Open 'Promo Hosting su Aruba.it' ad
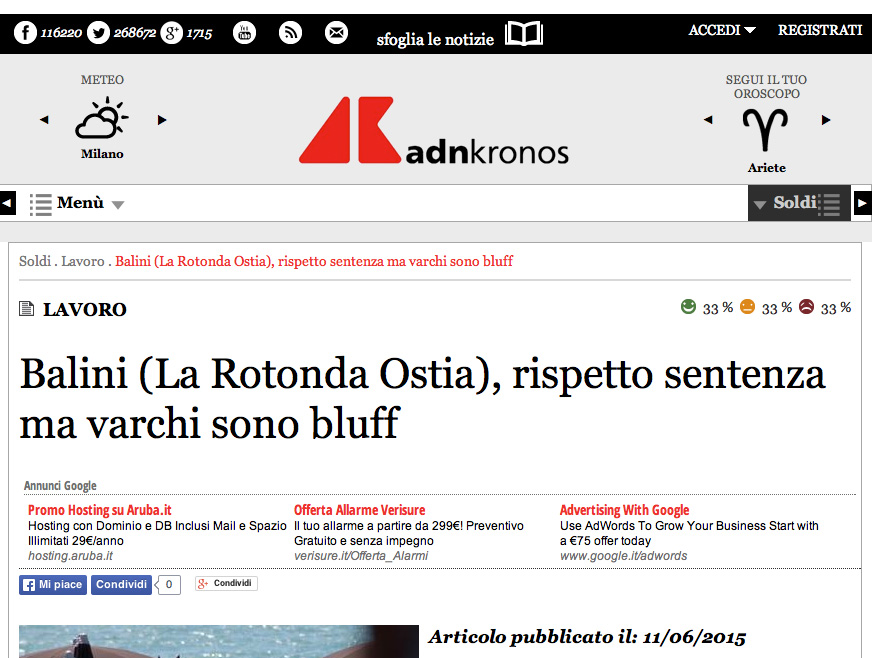The width and height of the screenshot is (872, 658). [x=100, y=510]
